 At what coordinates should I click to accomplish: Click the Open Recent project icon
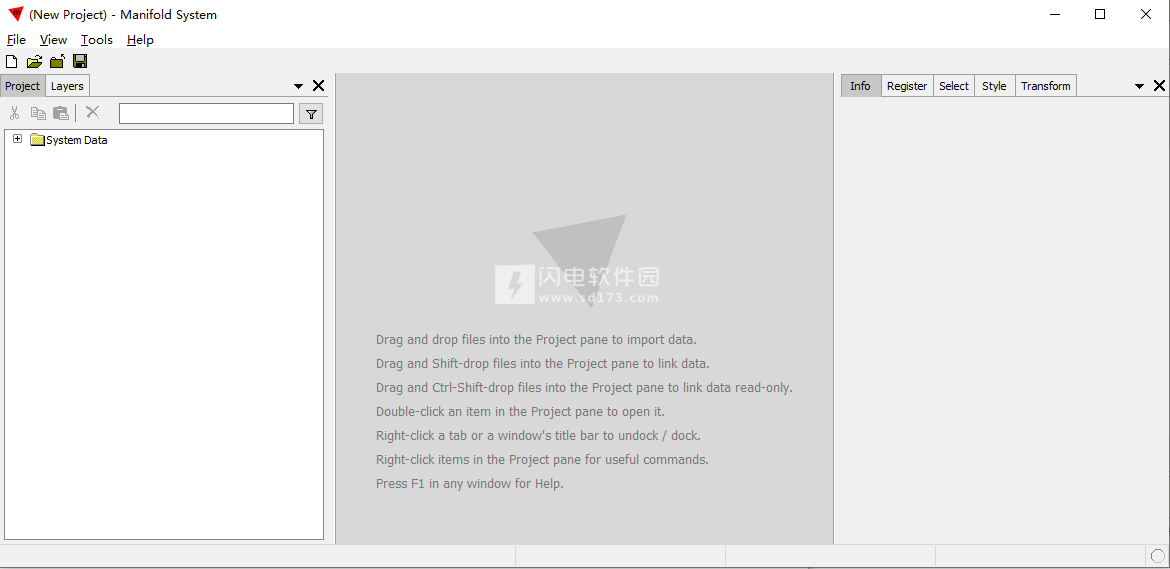point(57,61)
